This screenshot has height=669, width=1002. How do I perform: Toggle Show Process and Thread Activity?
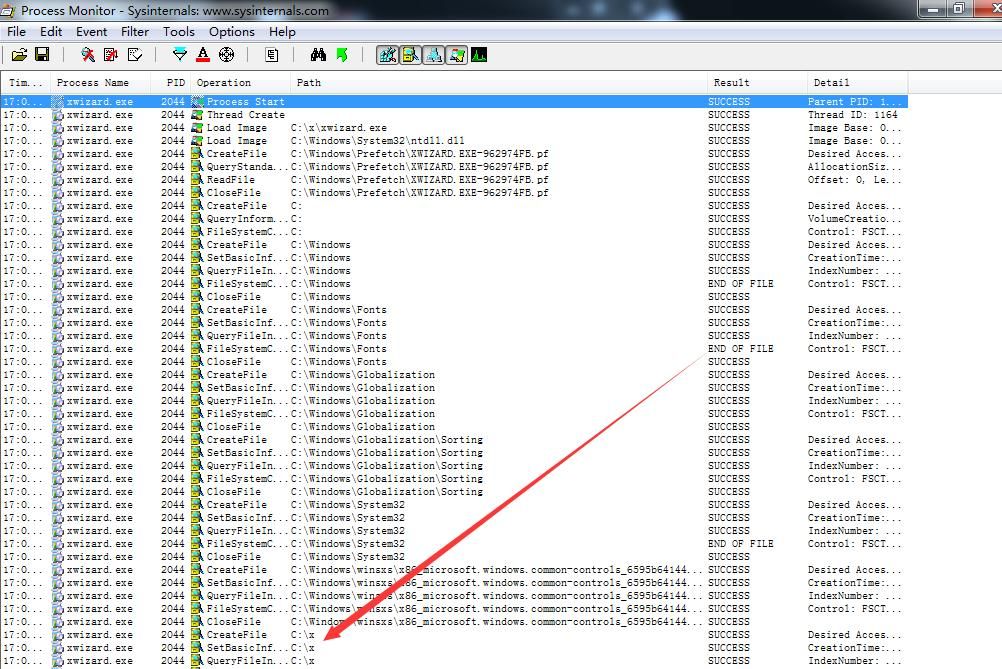457,55
